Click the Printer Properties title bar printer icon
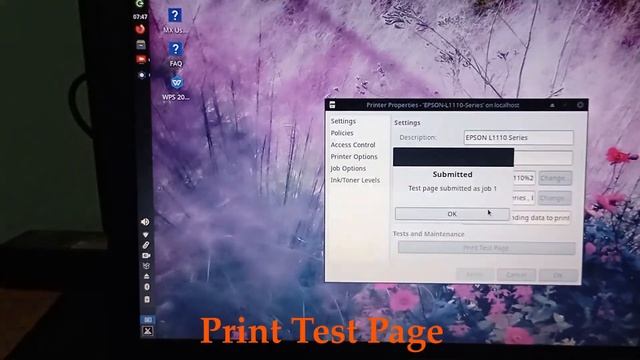 332,105
